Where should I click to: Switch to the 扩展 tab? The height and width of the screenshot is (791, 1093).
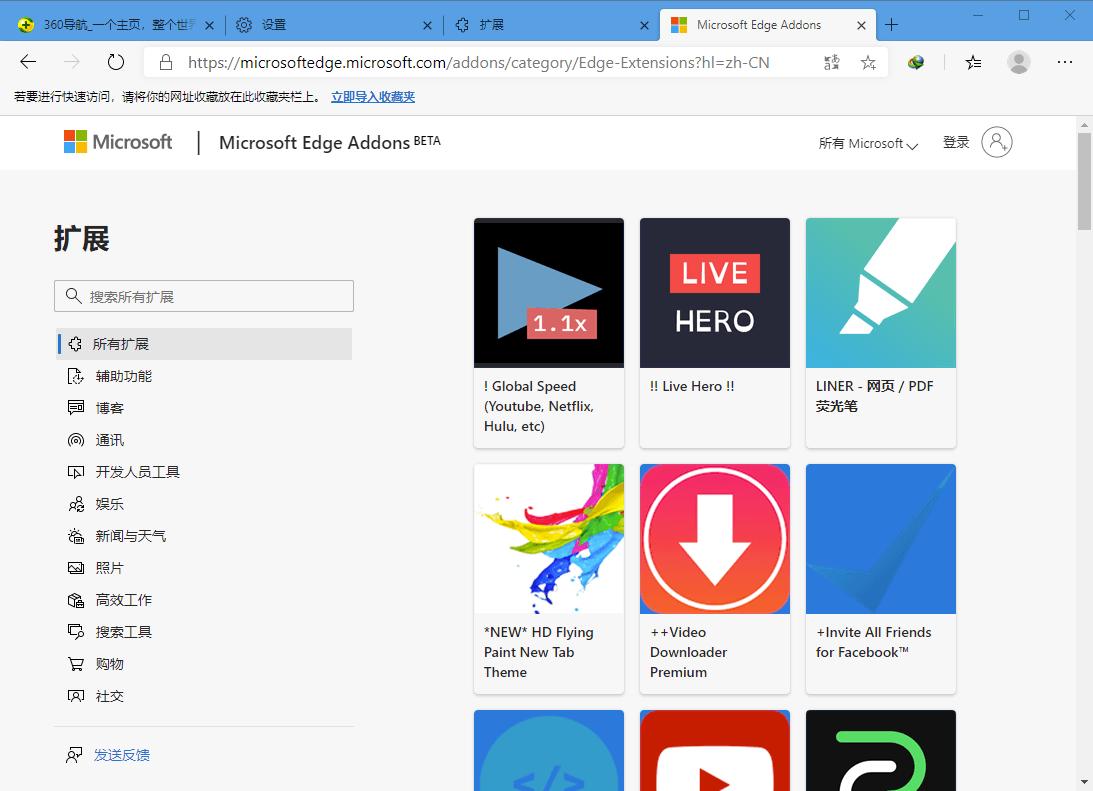point(551,25)
